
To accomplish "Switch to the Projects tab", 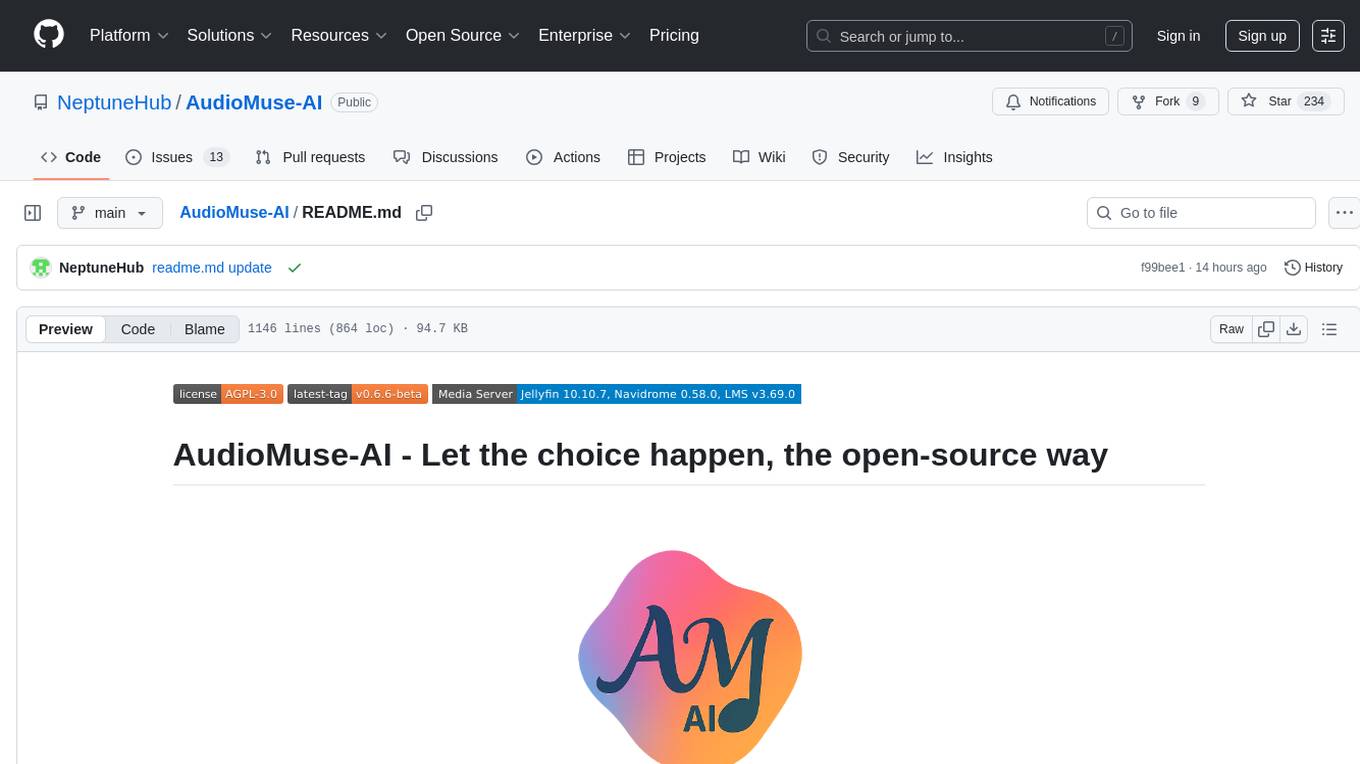I will coord(666,157).
